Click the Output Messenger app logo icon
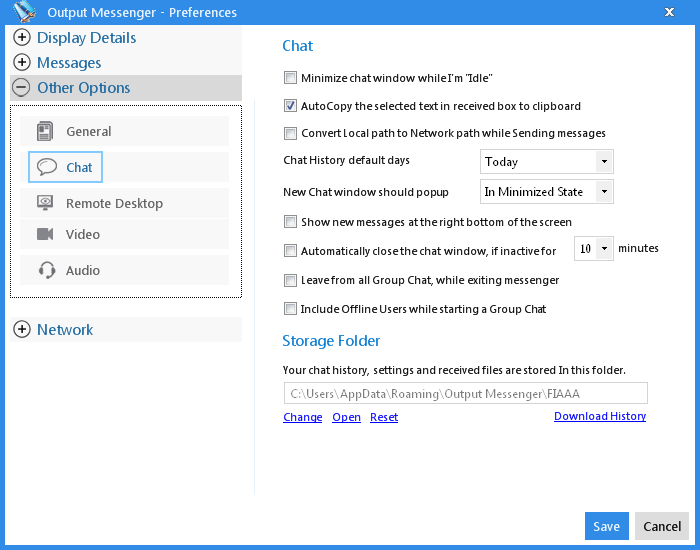 (x=24, y=12)
